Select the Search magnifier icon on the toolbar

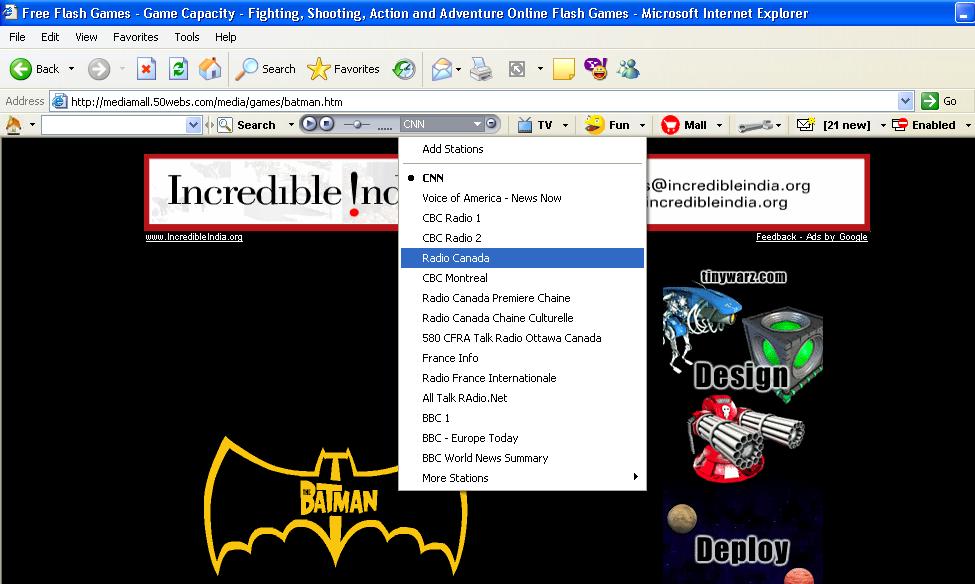click(x=244, y=69)
